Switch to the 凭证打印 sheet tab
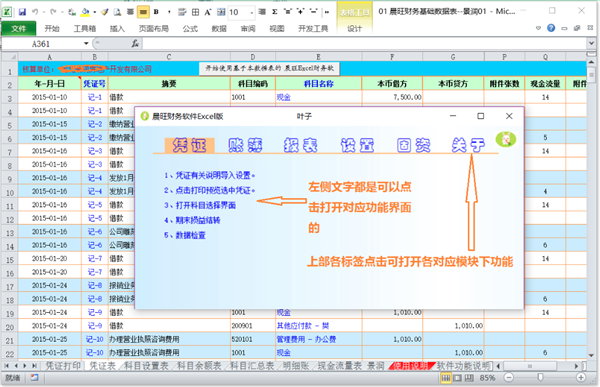The image size is (600, 387). click(63, 366)
